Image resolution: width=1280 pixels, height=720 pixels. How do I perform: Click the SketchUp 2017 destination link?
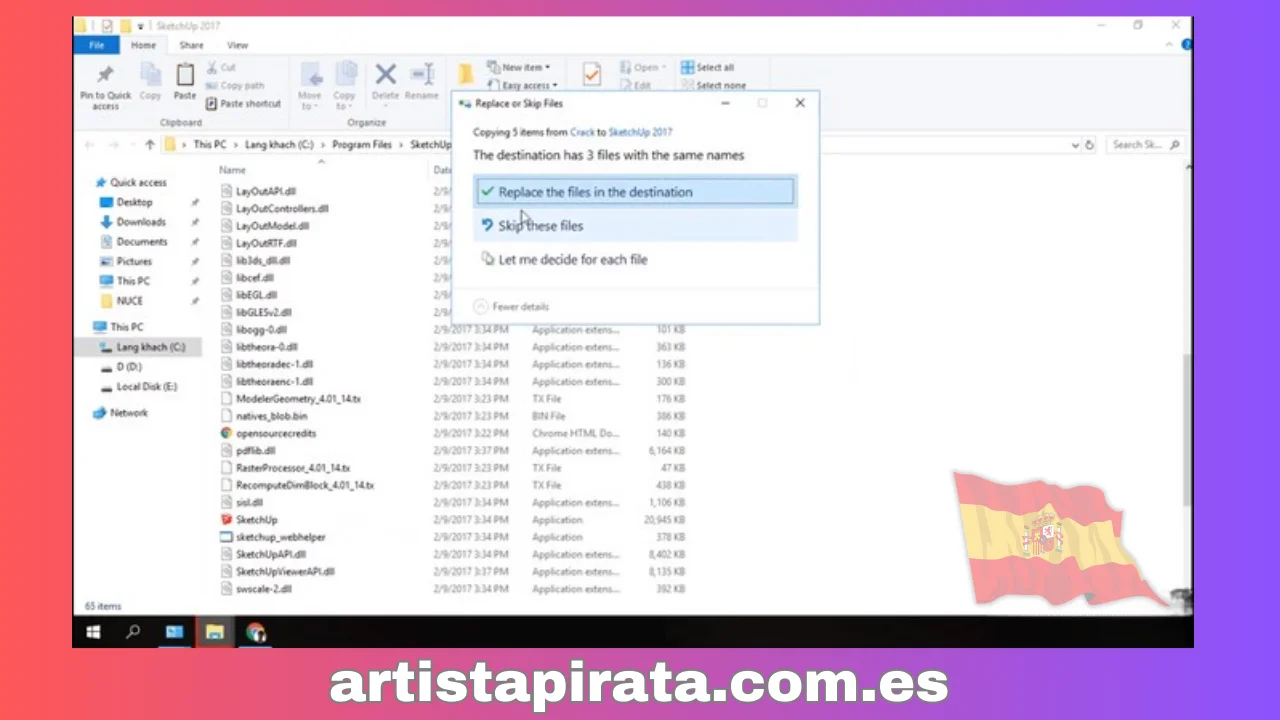640,132
